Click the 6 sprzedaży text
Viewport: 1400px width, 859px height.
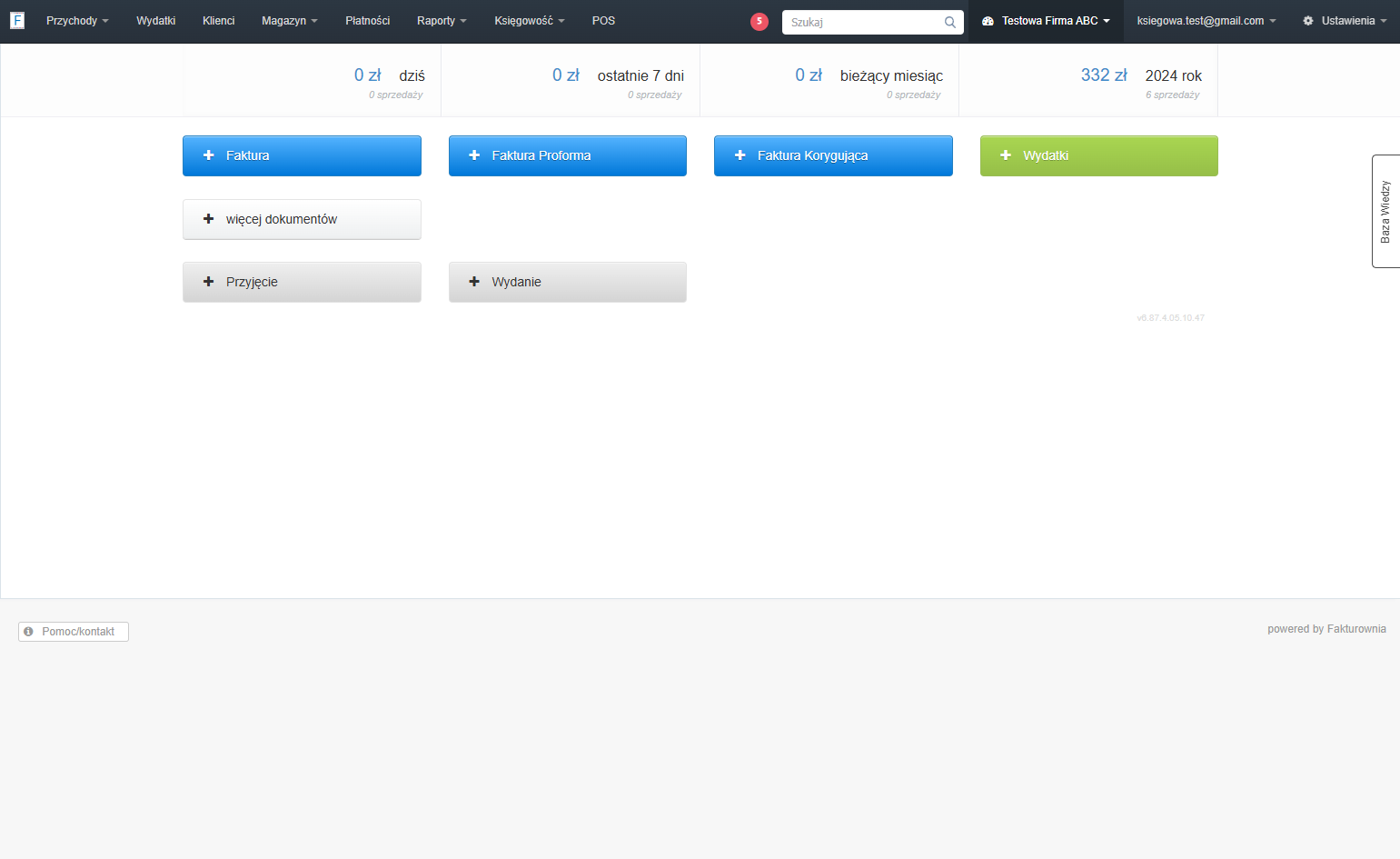(x=1172, y=95)
